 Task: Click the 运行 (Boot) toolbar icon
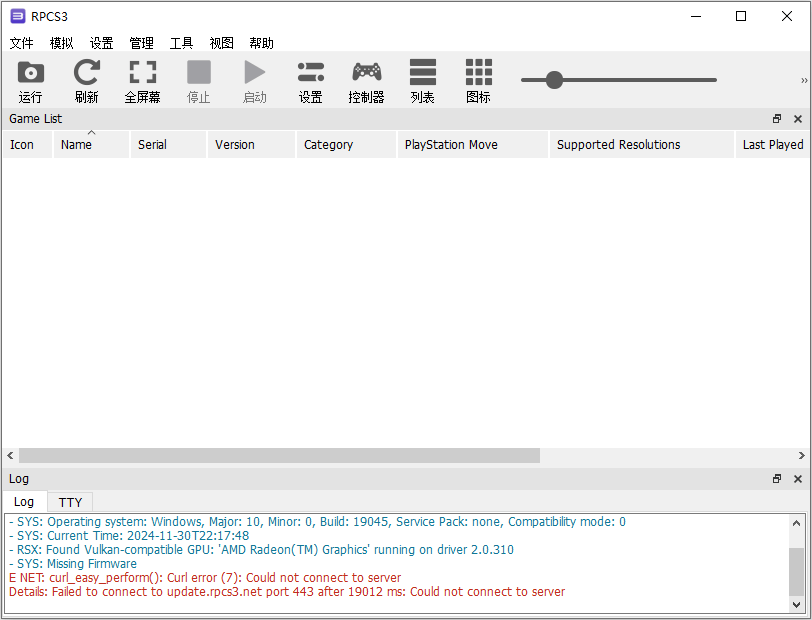pyautogui.click(x=30, y=80)
